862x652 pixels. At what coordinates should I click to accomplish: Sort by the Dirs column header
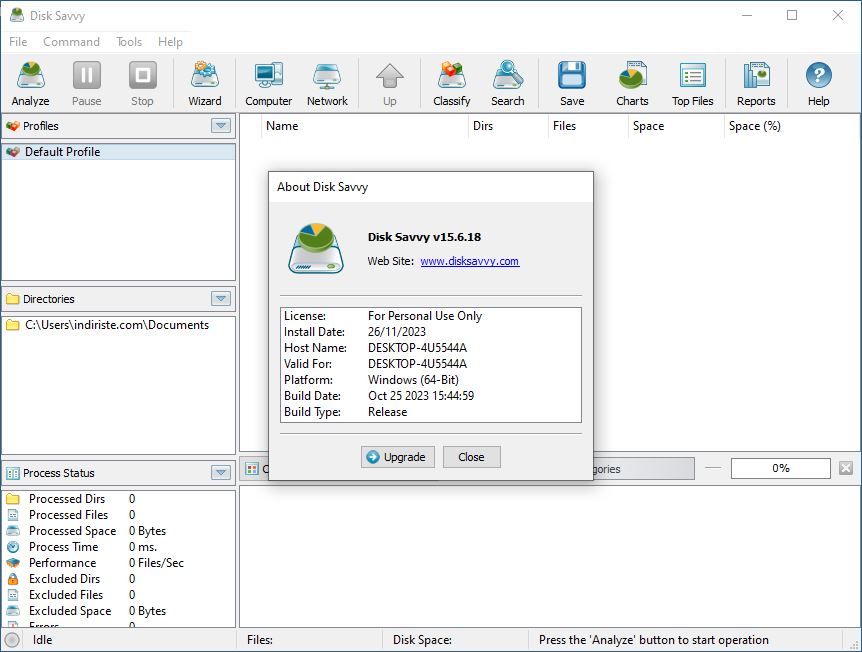pyautogui.click(x=509, y=126)
